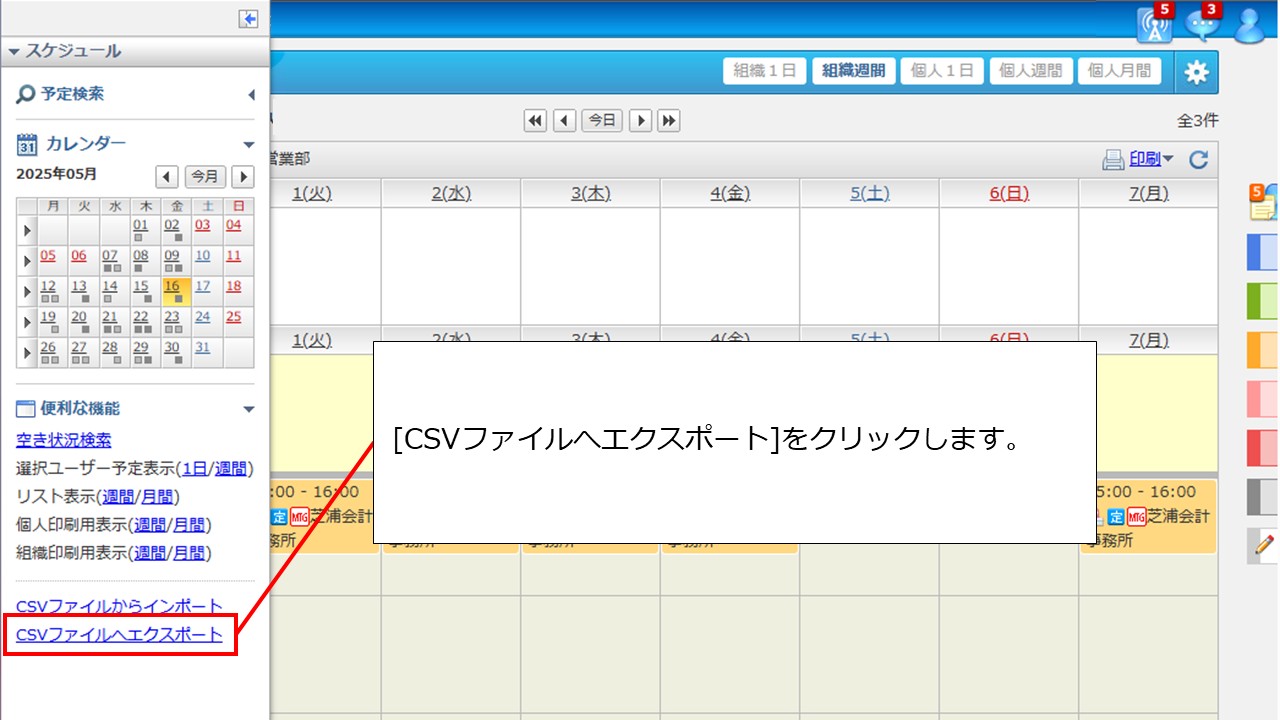1280x720 pixels.
Task: Click the refresh icon next to 印刷
Action: (x=1198, y=159)
